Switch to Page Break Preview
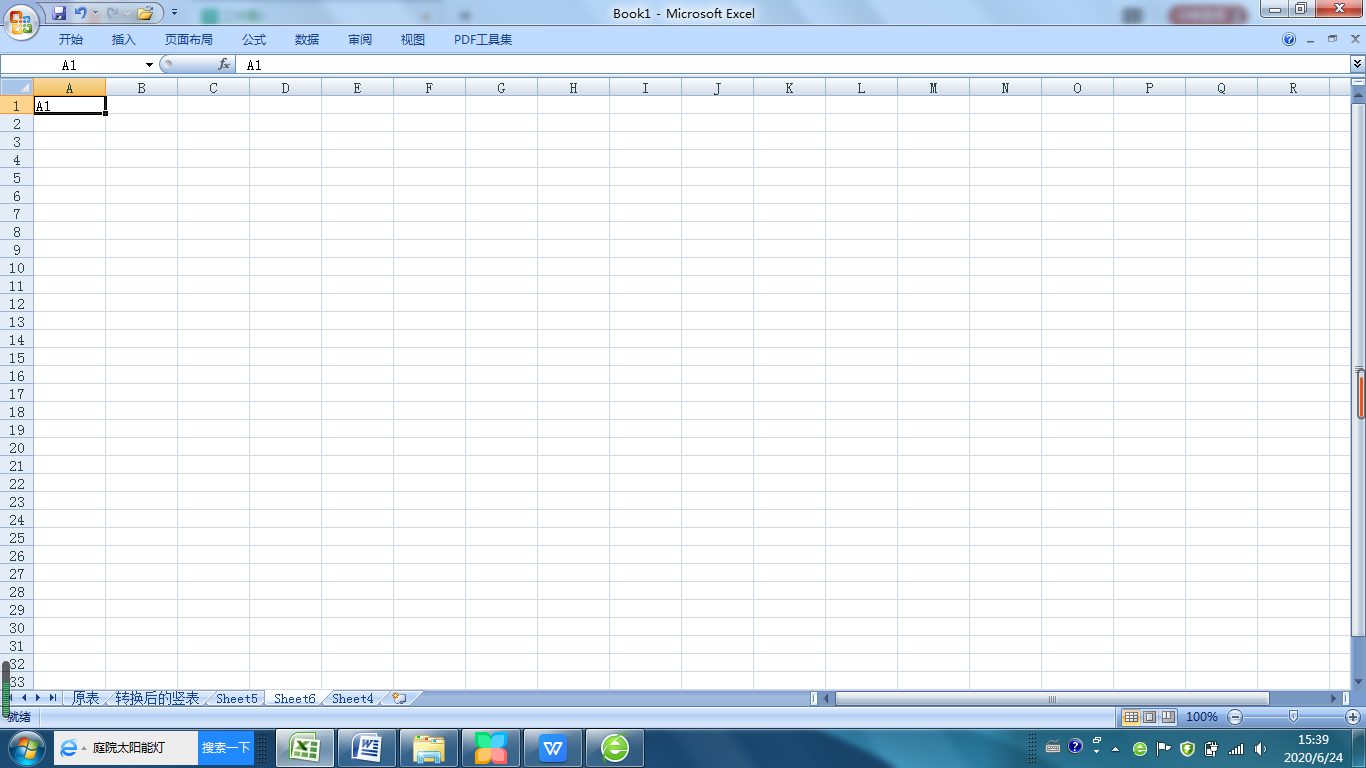Image resolution: width=1366 pixels, height=768 pixels. pos(1168,717)
